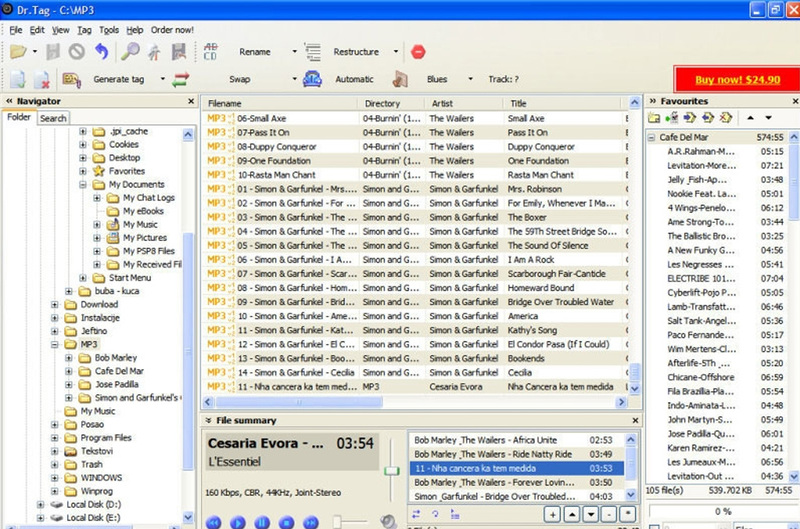Click the save-all disk icon
Viewport: 800px width, 529px height.
(x=179, y=52)
